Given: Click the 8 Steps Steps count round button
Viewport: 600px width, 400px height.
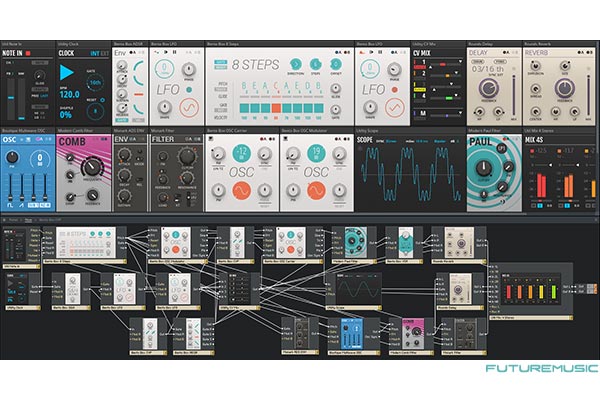Looking at the screenshot, I should coord(315,64).
